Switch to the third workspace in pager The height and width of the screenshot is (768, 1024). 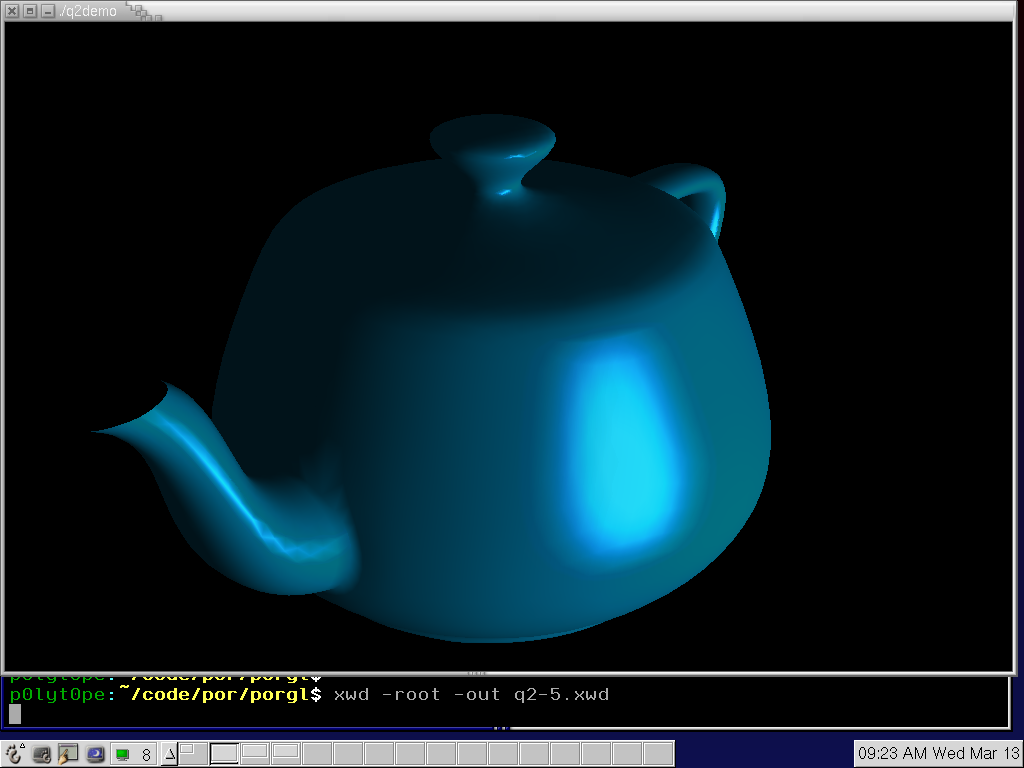286,753
